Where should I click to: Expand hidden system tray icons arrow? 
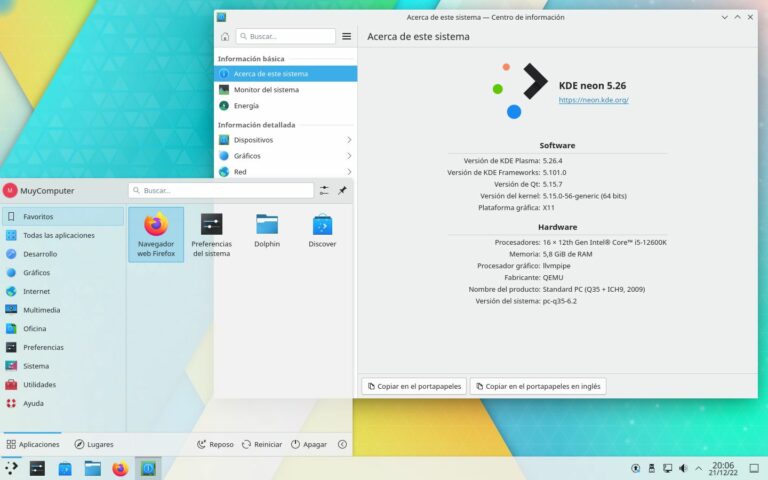[x=698, y=469]
